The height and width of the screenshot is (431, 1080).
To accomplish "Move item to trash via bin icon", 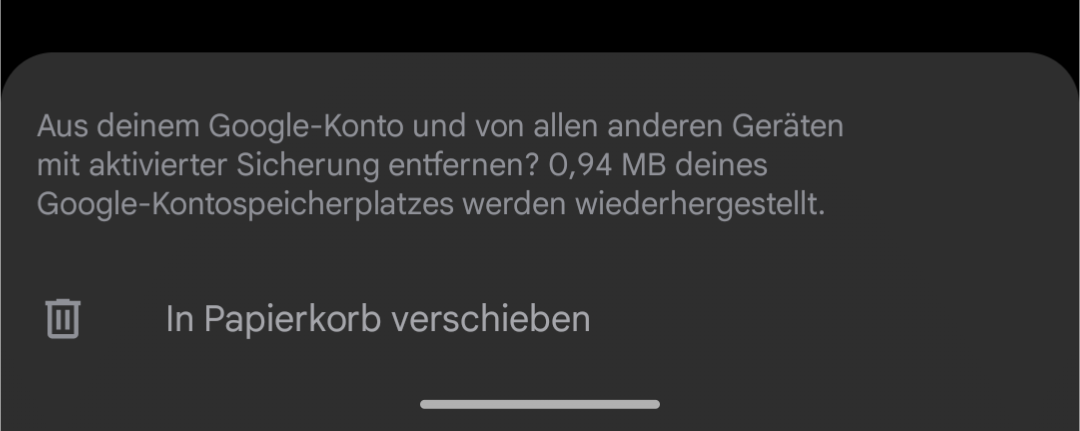I will 63,319.
